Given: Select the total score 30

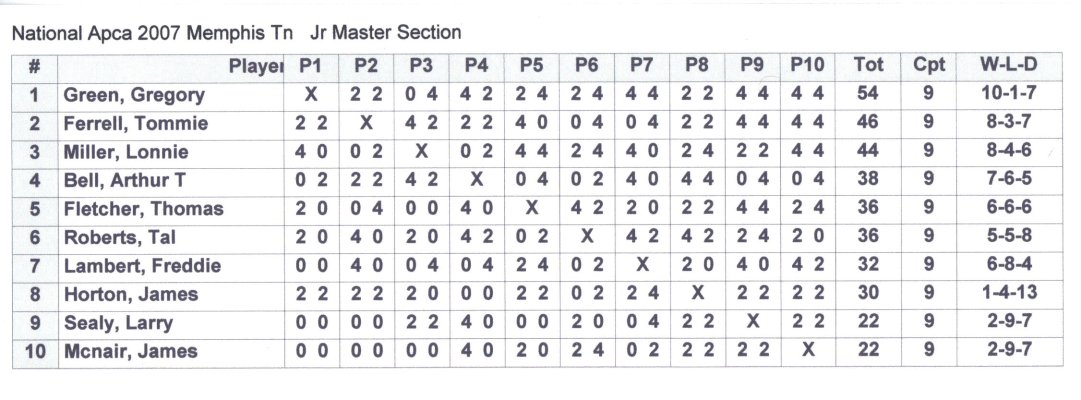Looking at the screenshot, I should pos(868,295).
